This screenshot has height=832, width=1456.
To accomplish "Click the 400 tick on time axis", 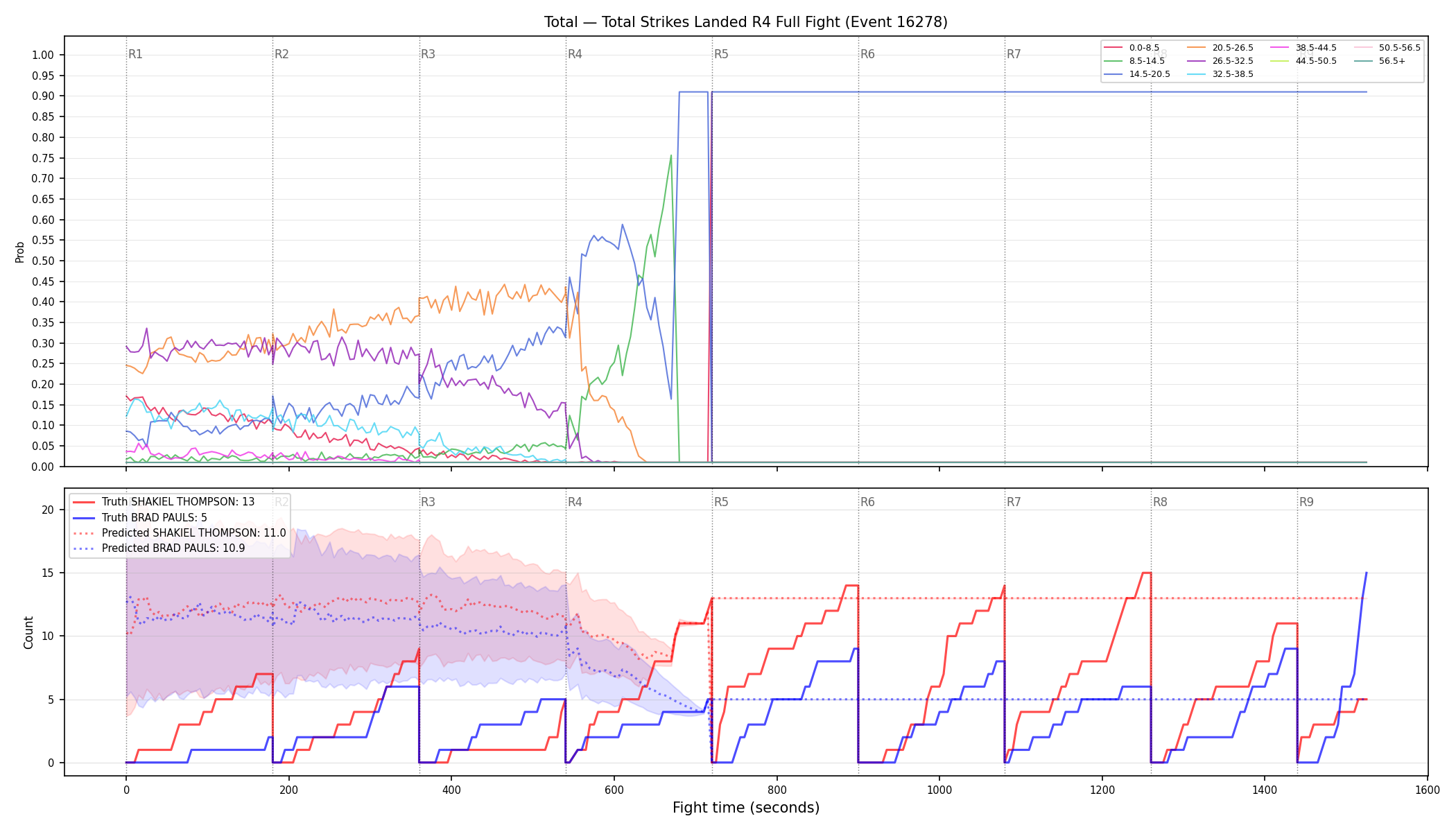I will pos(451,790).
